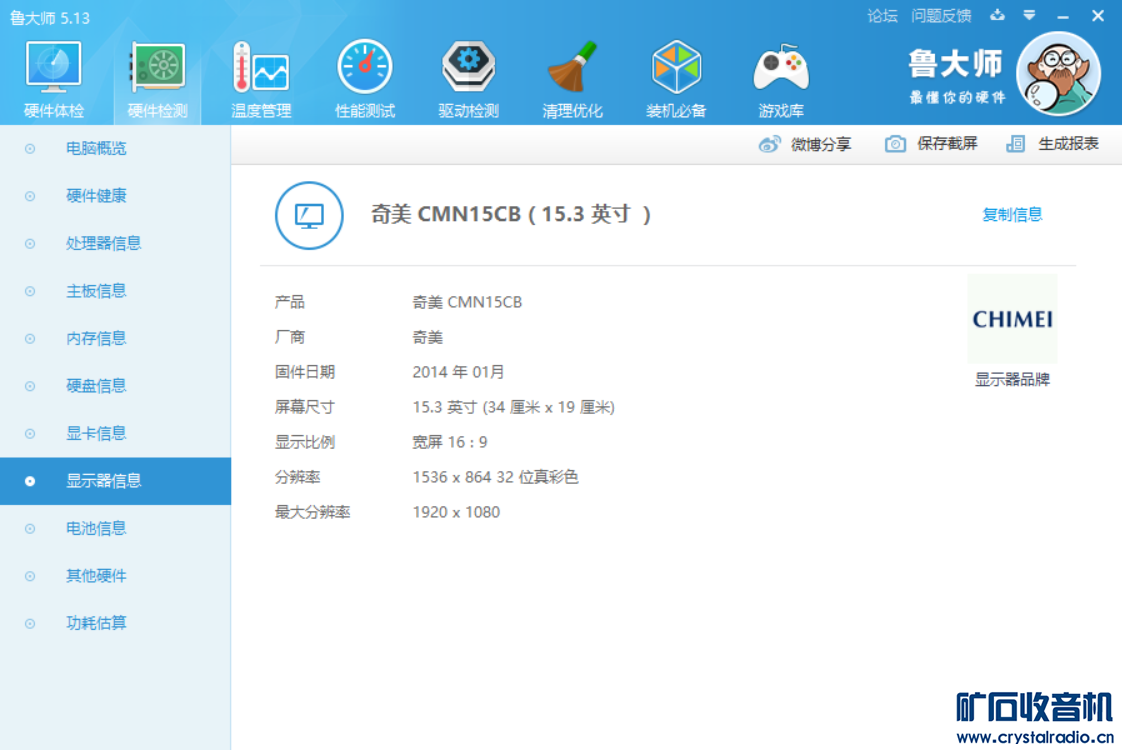
Task: Click the monitor icon beside CMN15CB title
Action: click(x=309, y=215)
